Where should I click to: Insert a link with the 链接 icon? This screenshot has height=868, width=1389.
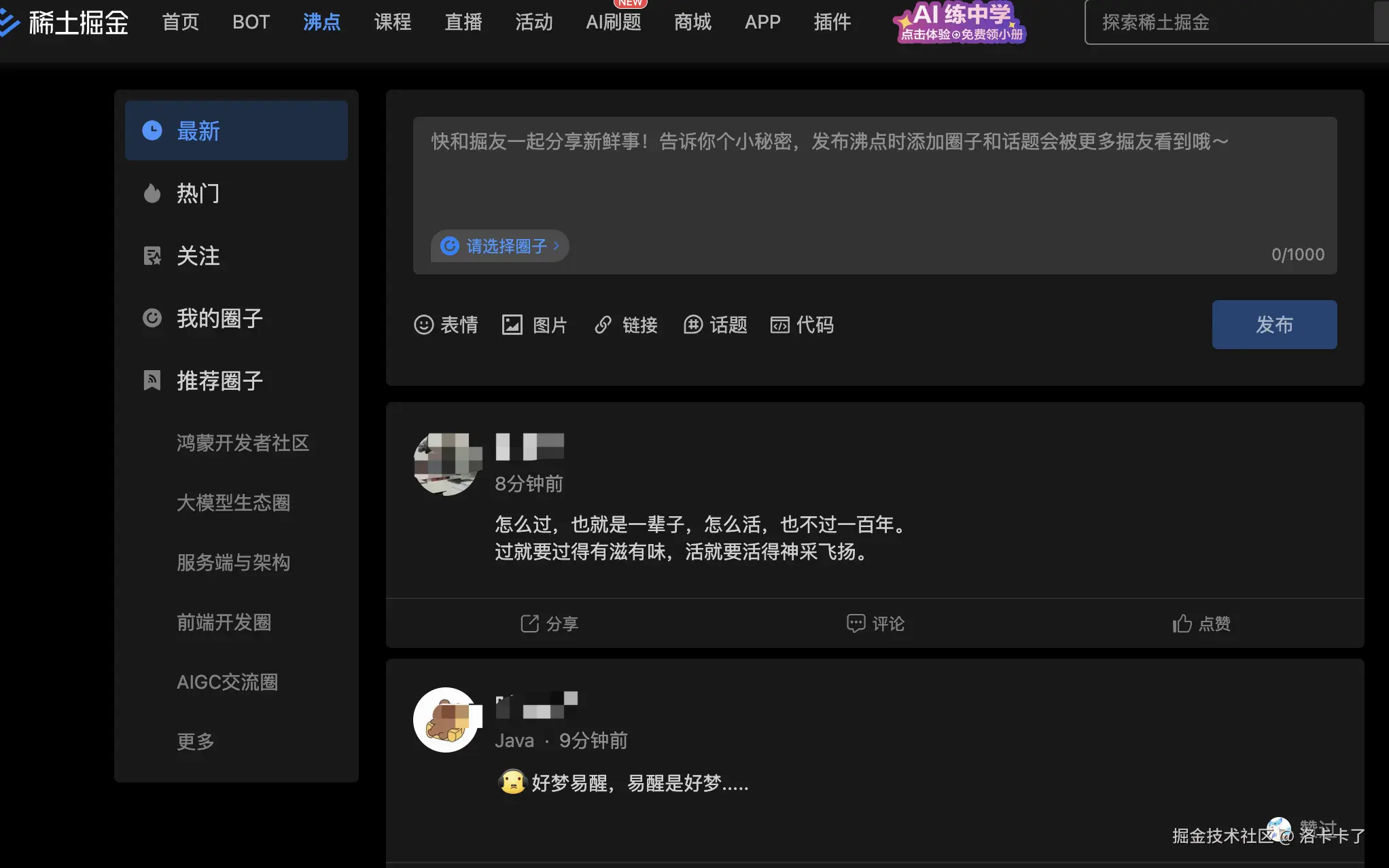[603, 325]
